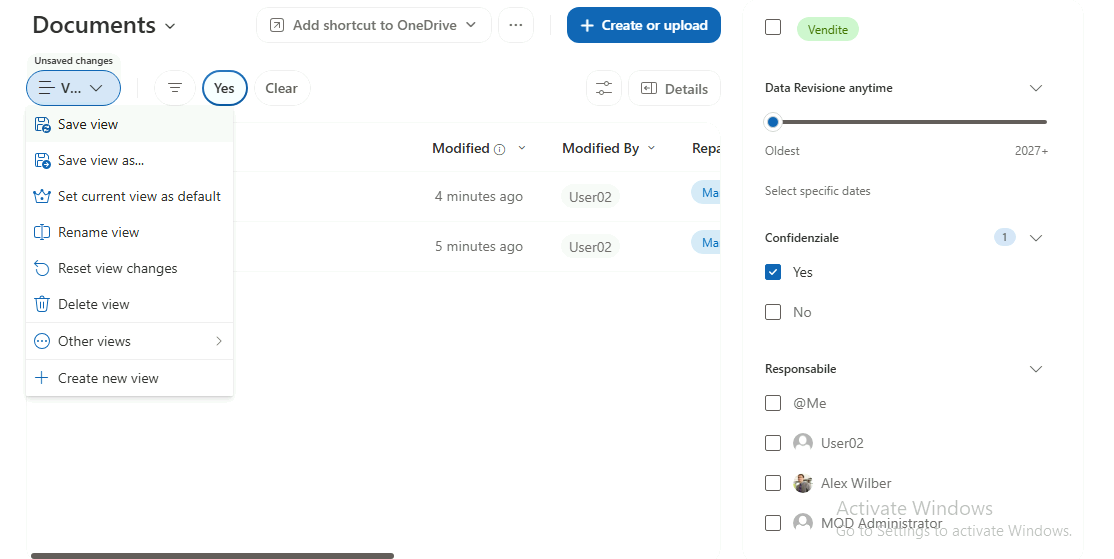Choose Reset view changes
This screenshot has width=1114, height=559.
click(x=129, y=268)
